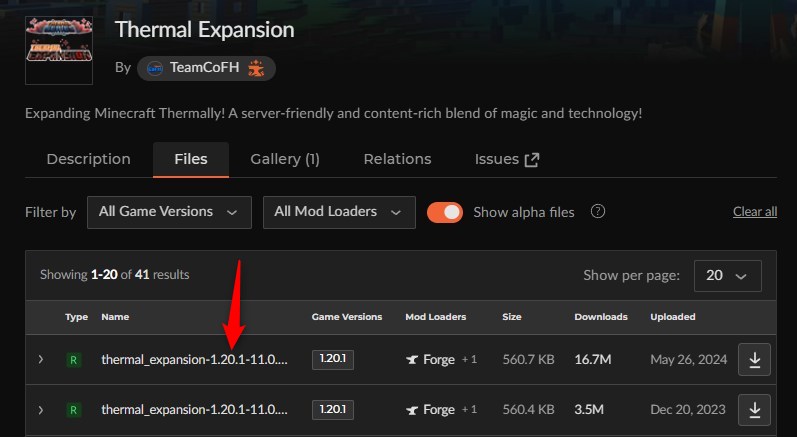Show the +1 extra mod loaders in the 3.5M row
Viewport: 797px width, 437px height.
(469, 410)
